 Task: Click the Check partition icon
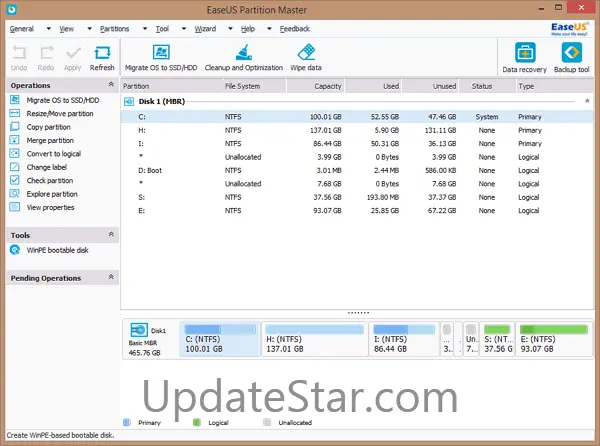click(15, 180)
